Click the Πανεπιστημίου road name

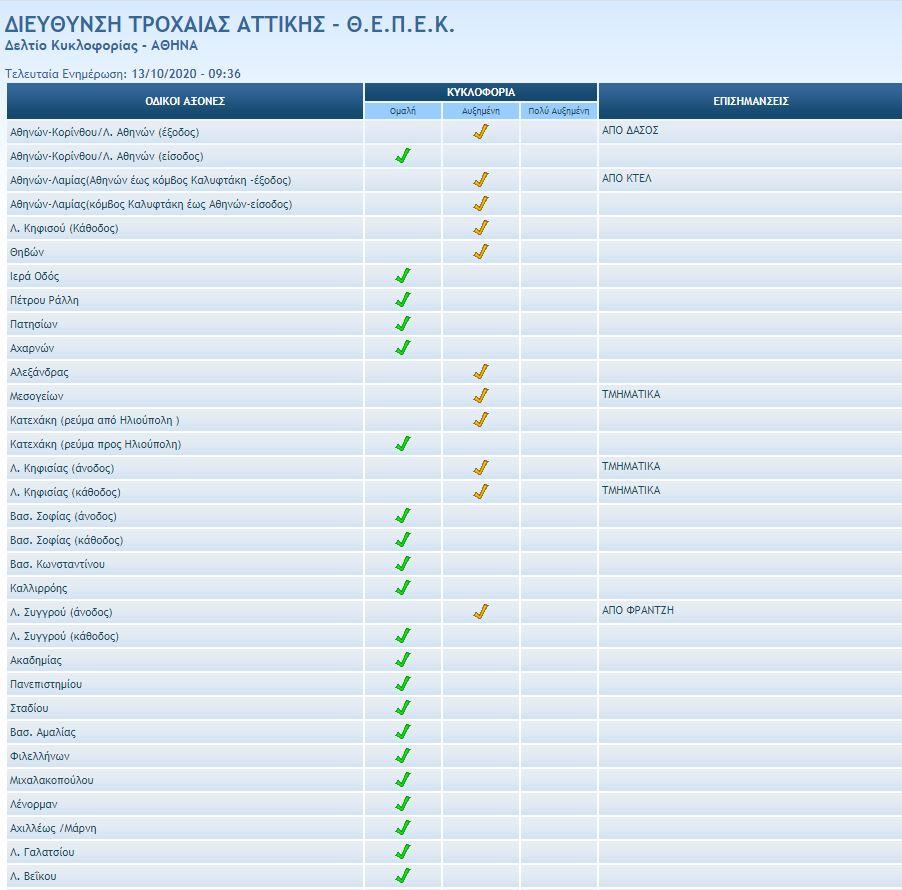[46, 684]
